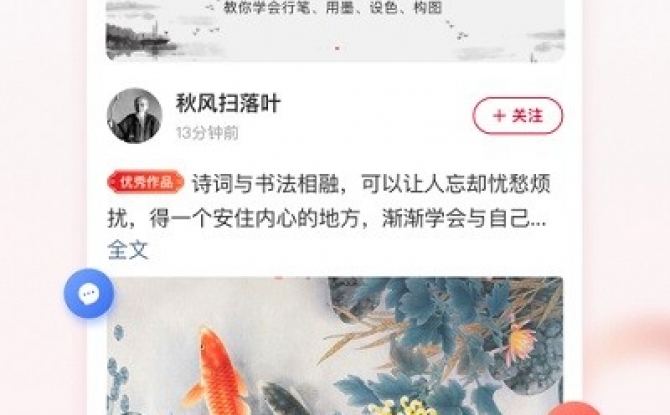Expand the post with 全文 link
The image size is (670, 415).
point(127,250)
